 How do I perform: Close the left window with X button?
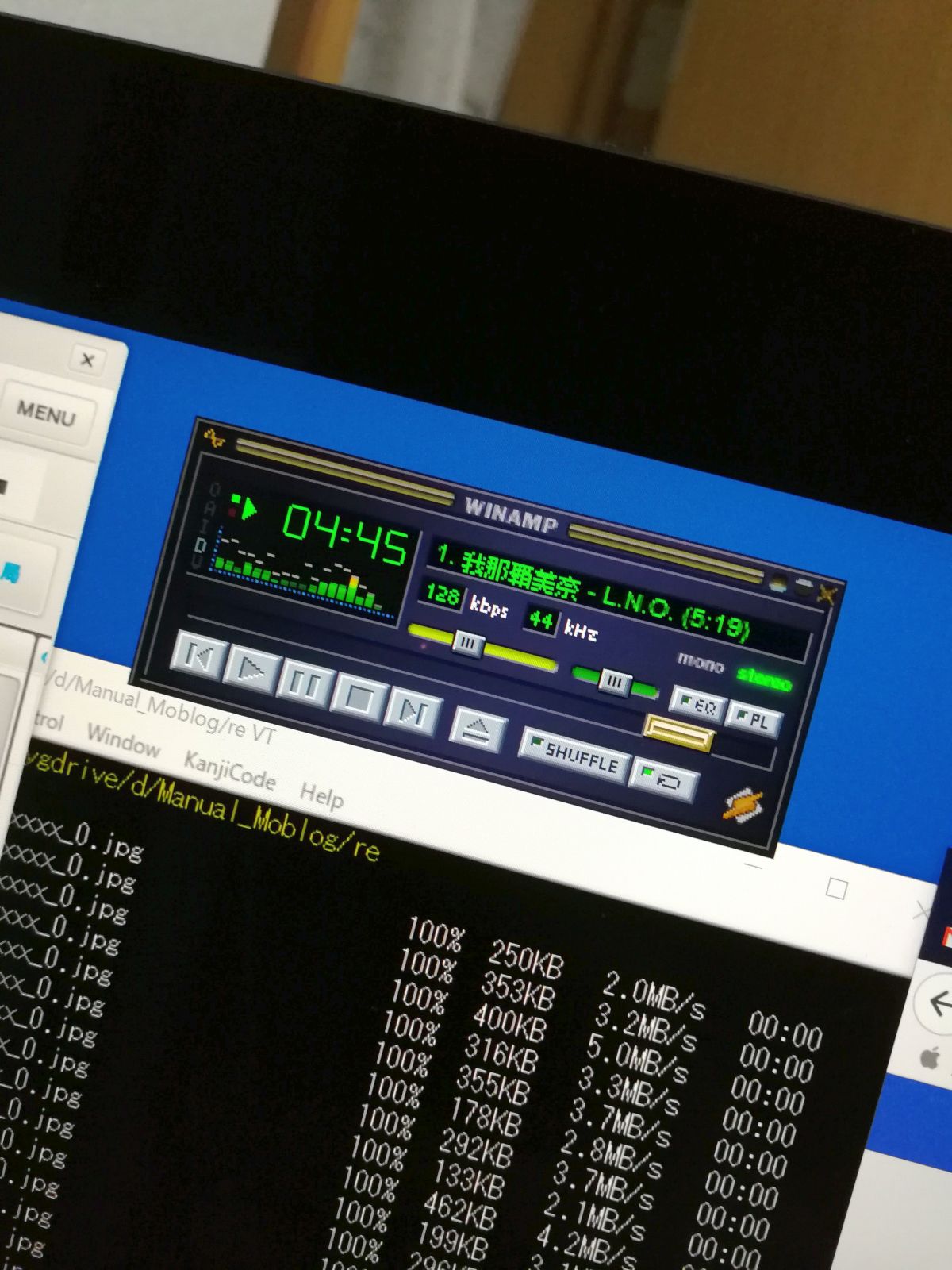(87, 360)
